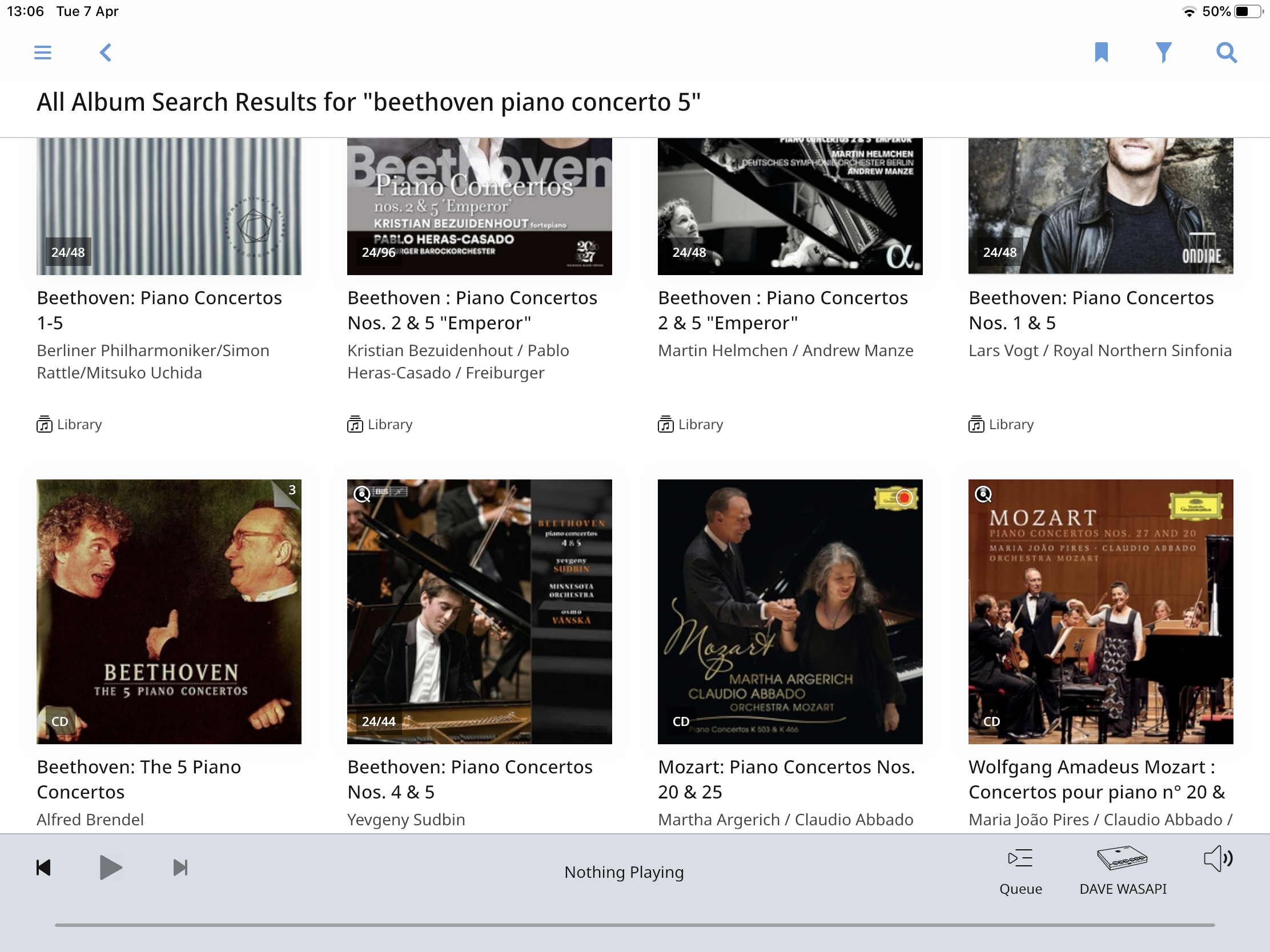Open Sudbin Piano Concertos 4 & 5 cover
This screenshot has height=952, width=1270.
(480, 612)
